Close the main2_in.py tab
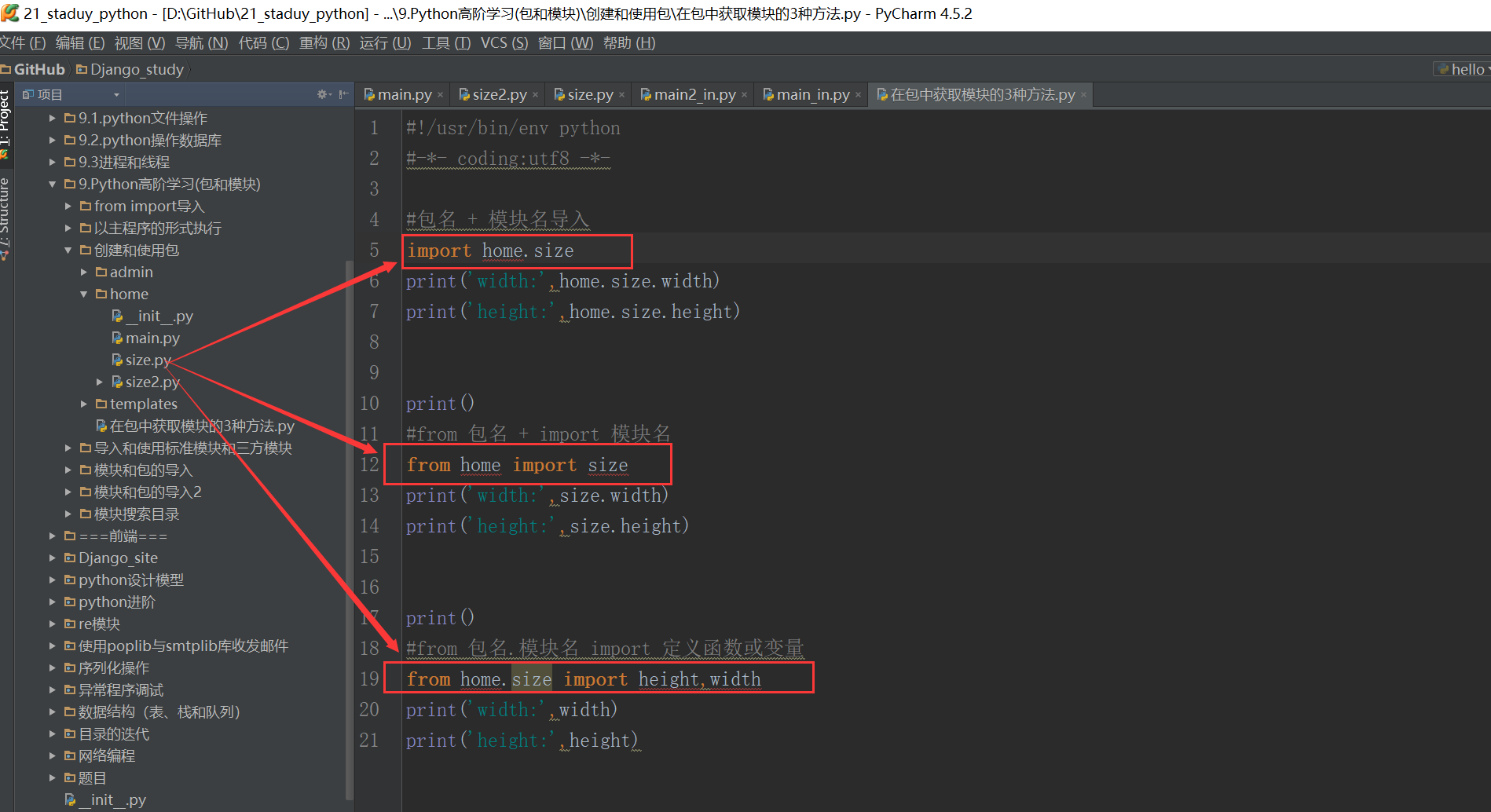Image resolution: width=1491 pixels, height=812 pixels. 744,95
